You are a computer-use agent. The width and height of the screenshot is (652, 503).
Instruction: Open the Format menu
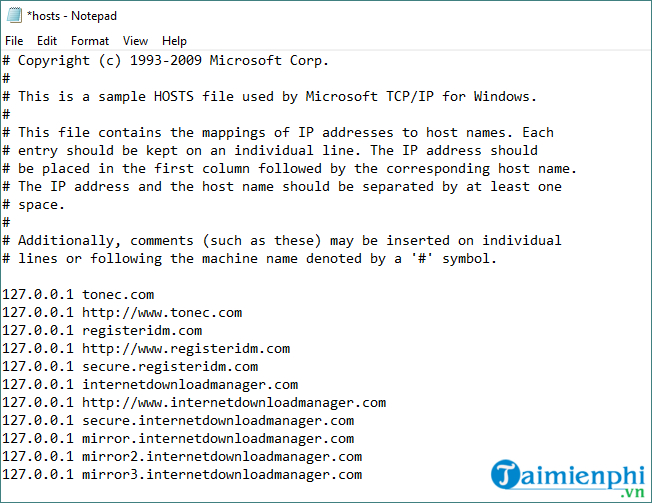[x=90, y=41]
